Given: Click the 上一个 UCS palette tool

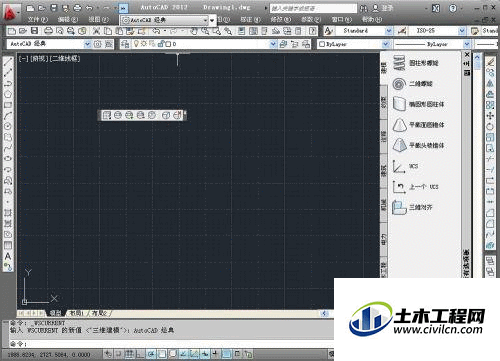Looking at the screenshot, I should click(x=415, y=187).
